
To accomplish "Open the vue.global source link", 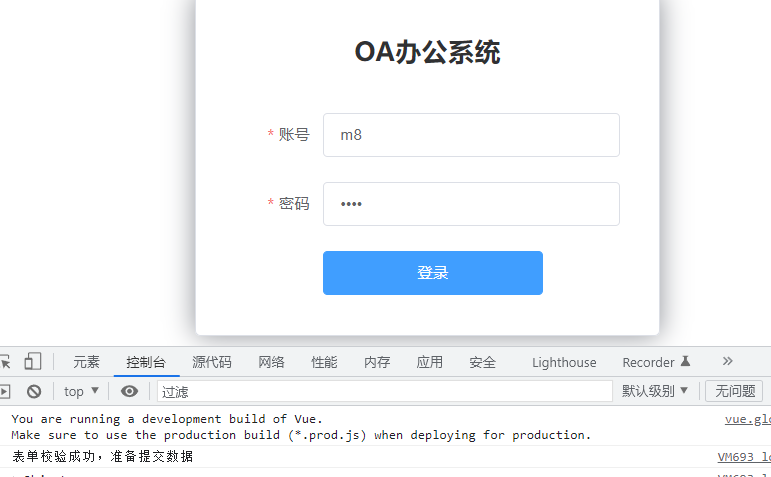I will (747, 419).
